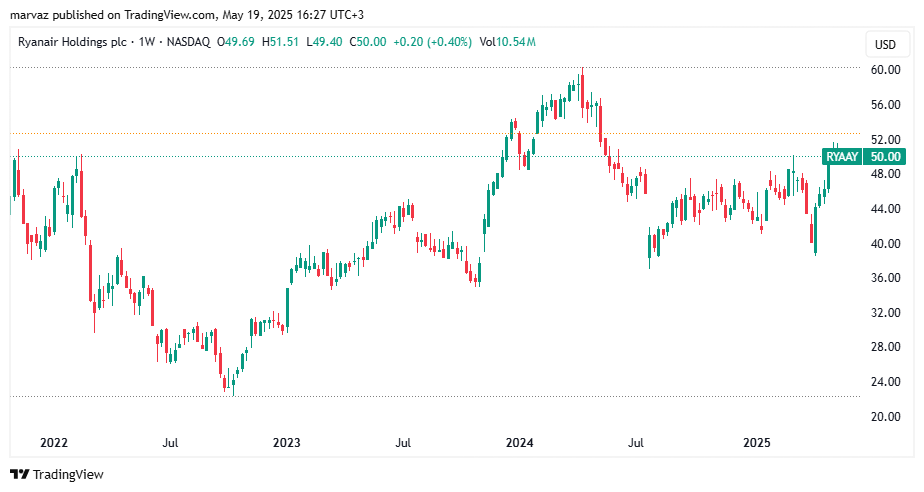Image resolution: width=924 pixels, height=492 pixels.
Task: Click the 24.00 price axis label
Action: tap(886, 382)
